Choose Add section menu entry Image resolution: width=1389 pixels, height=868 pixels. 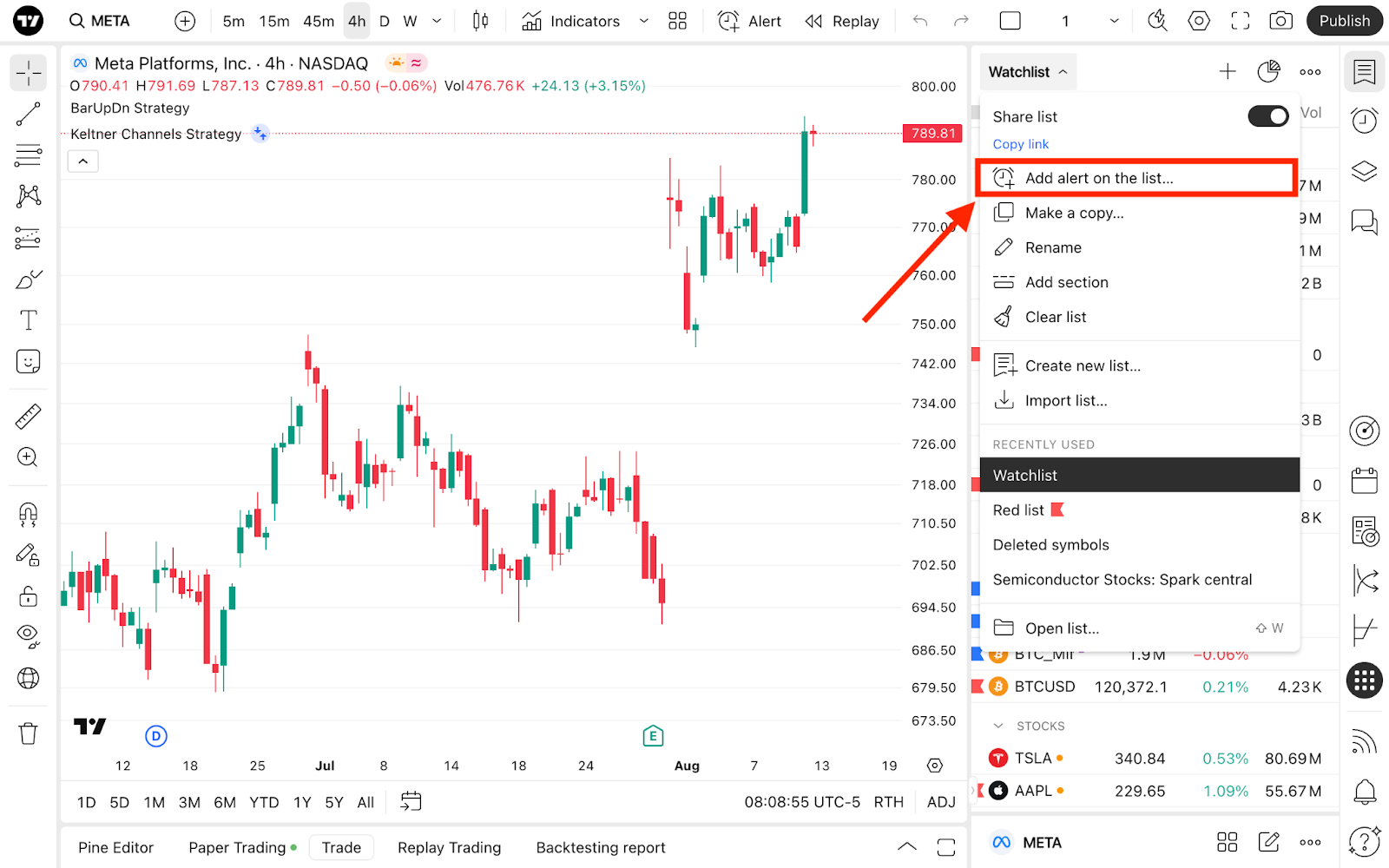pyautogui.click(x=1140, y=282)
